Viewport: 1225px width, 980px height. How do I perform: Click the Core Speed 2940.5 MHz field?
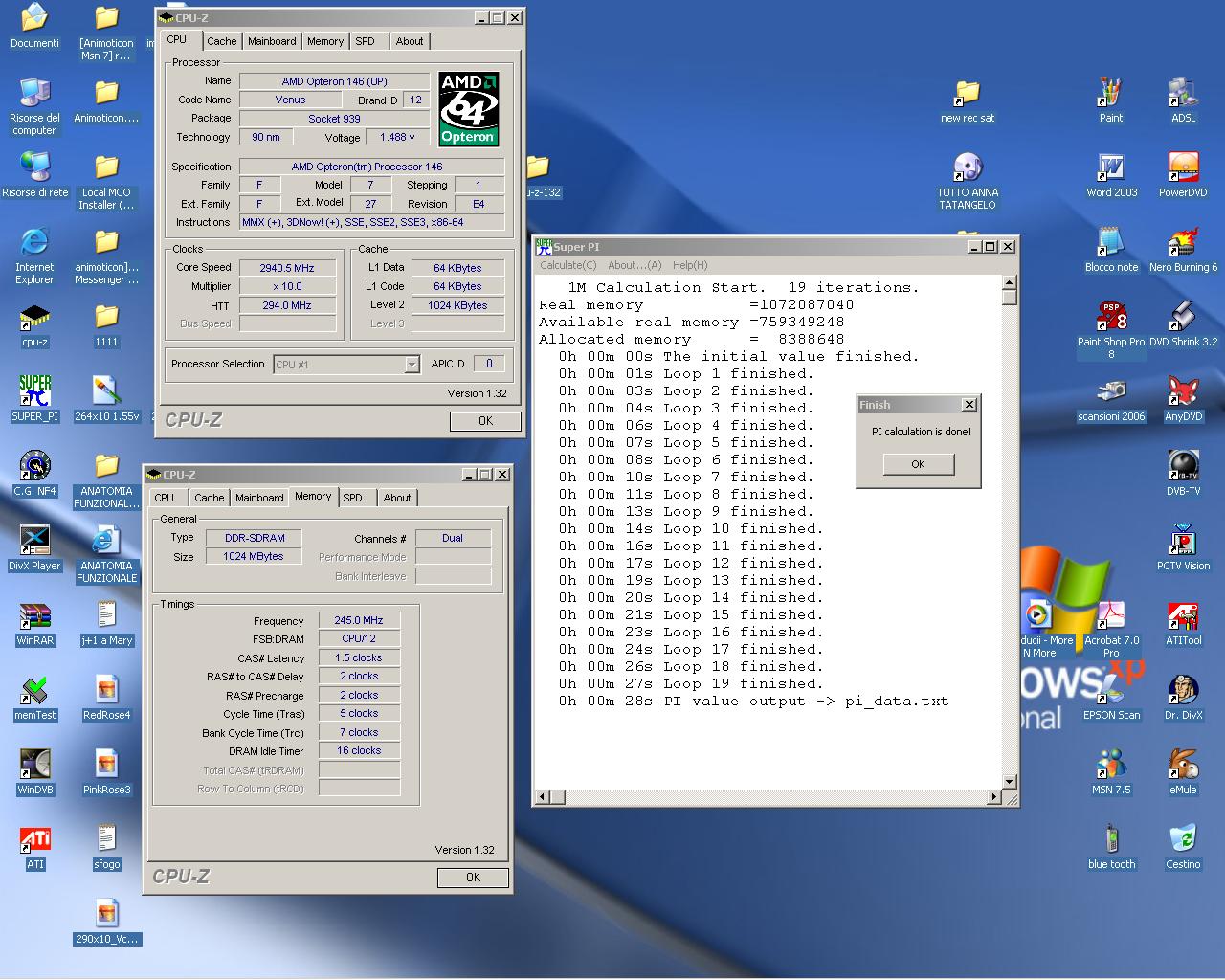click(287, 268)
